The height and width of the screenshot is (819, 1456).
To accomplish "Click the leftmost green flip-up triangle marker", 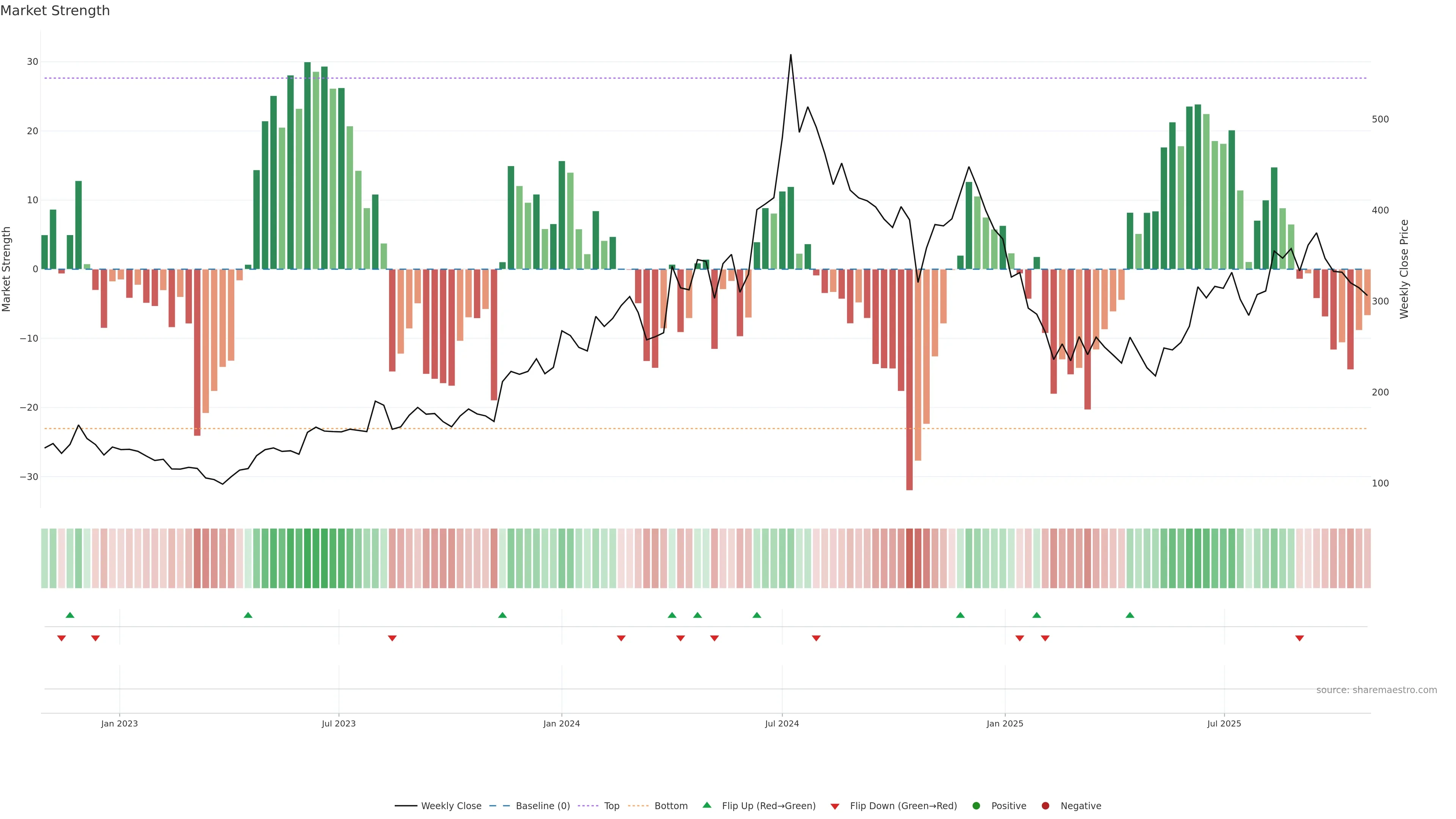I will point(70,615).
